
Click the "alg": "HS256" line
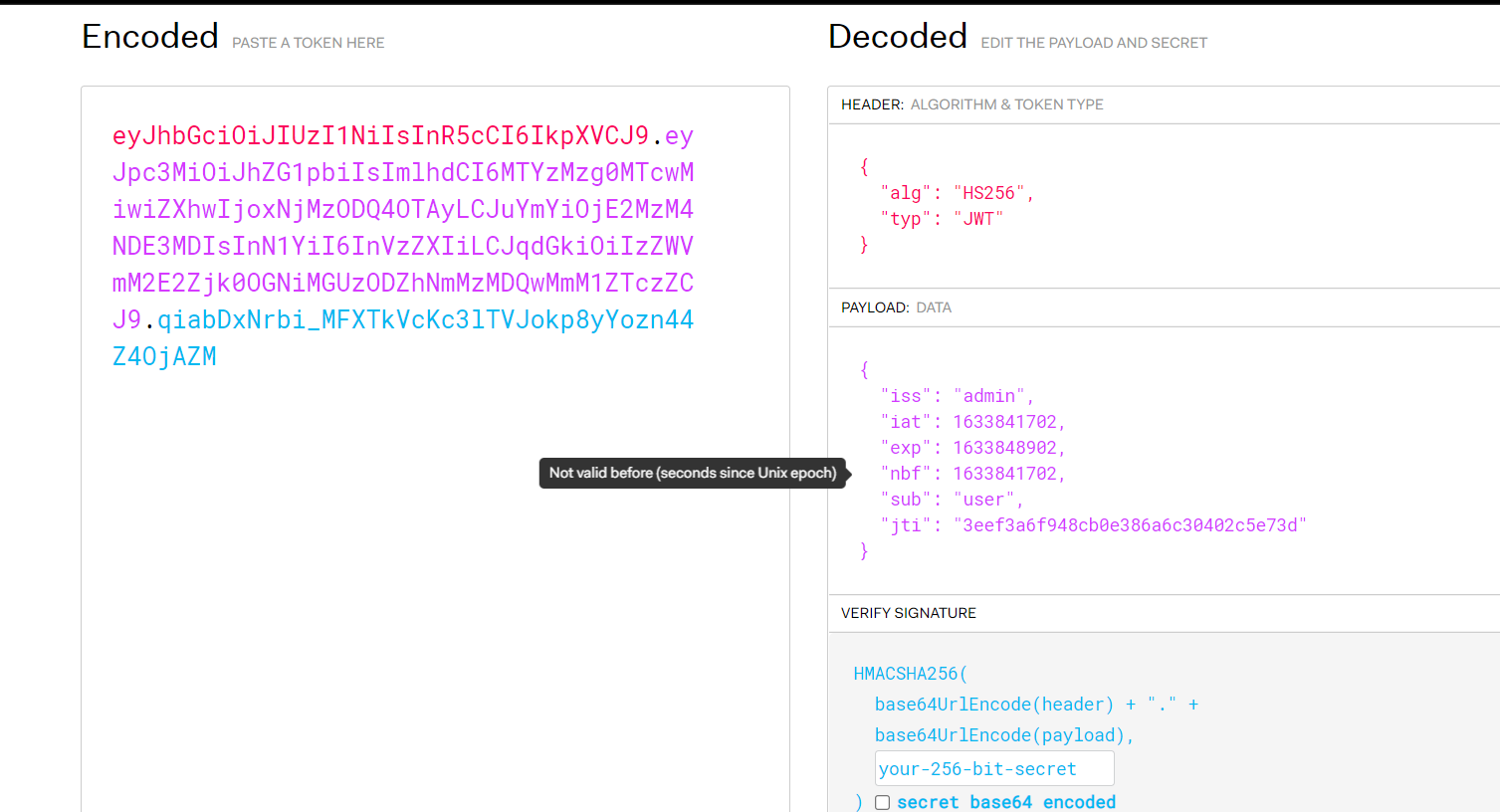point(957,193)
